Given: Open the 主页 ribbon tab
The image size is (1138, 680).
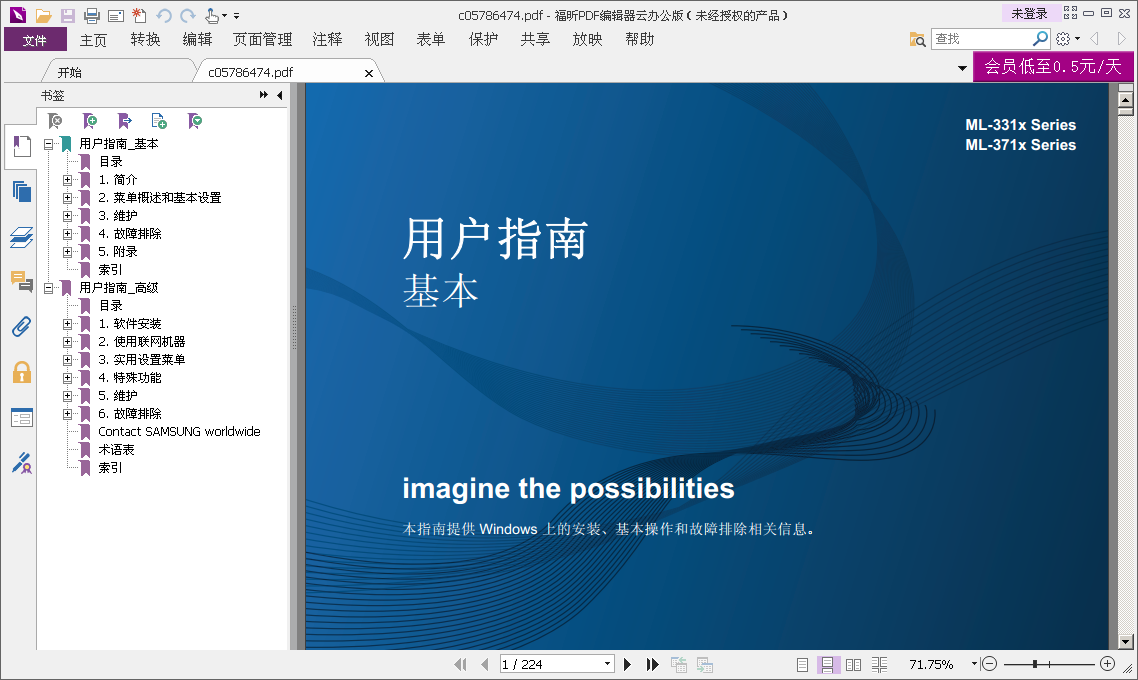Looking at the screenshot, I should coord(93,40).
